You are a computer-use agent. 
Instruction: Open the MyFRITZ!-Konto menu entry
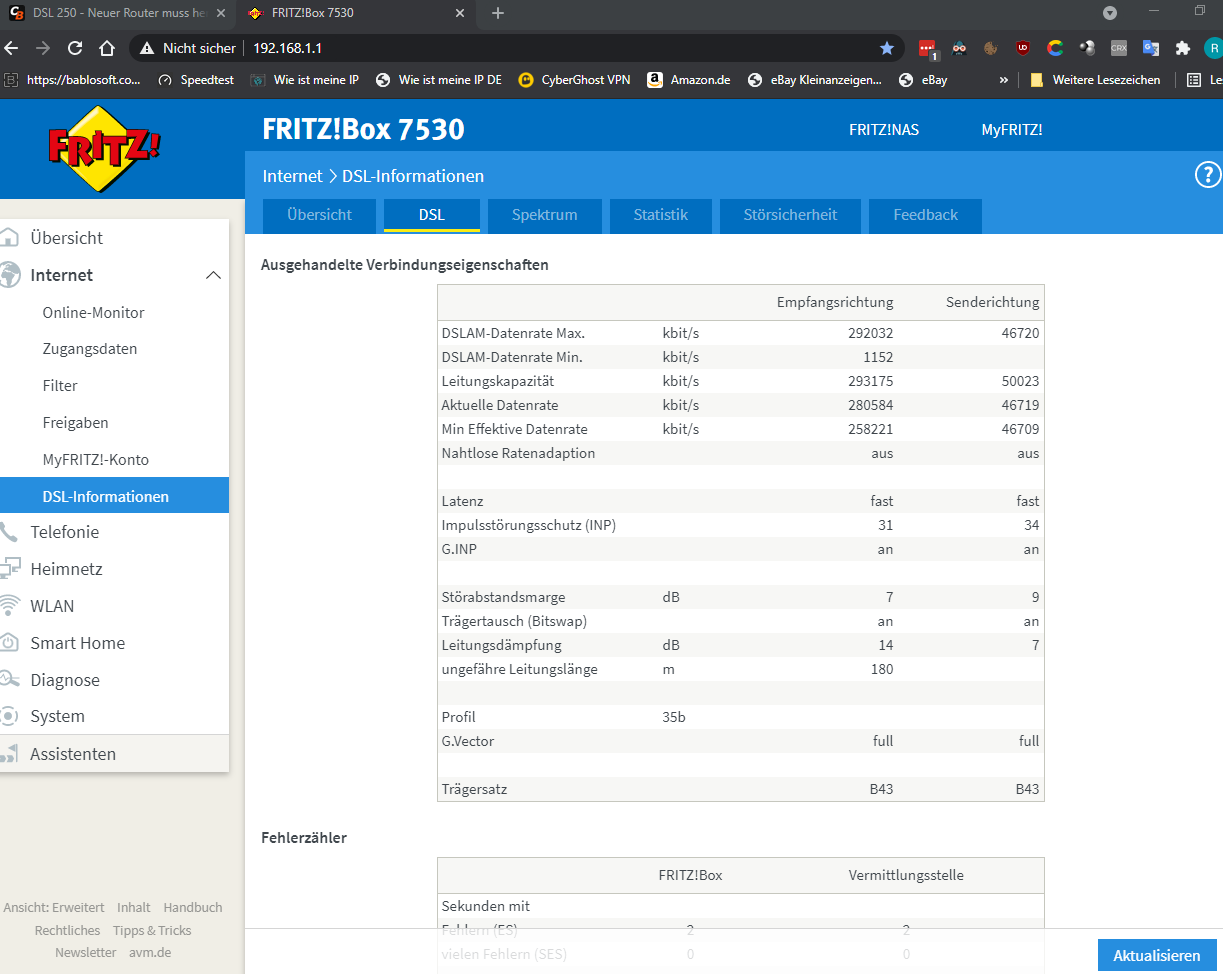click(95, 460)
